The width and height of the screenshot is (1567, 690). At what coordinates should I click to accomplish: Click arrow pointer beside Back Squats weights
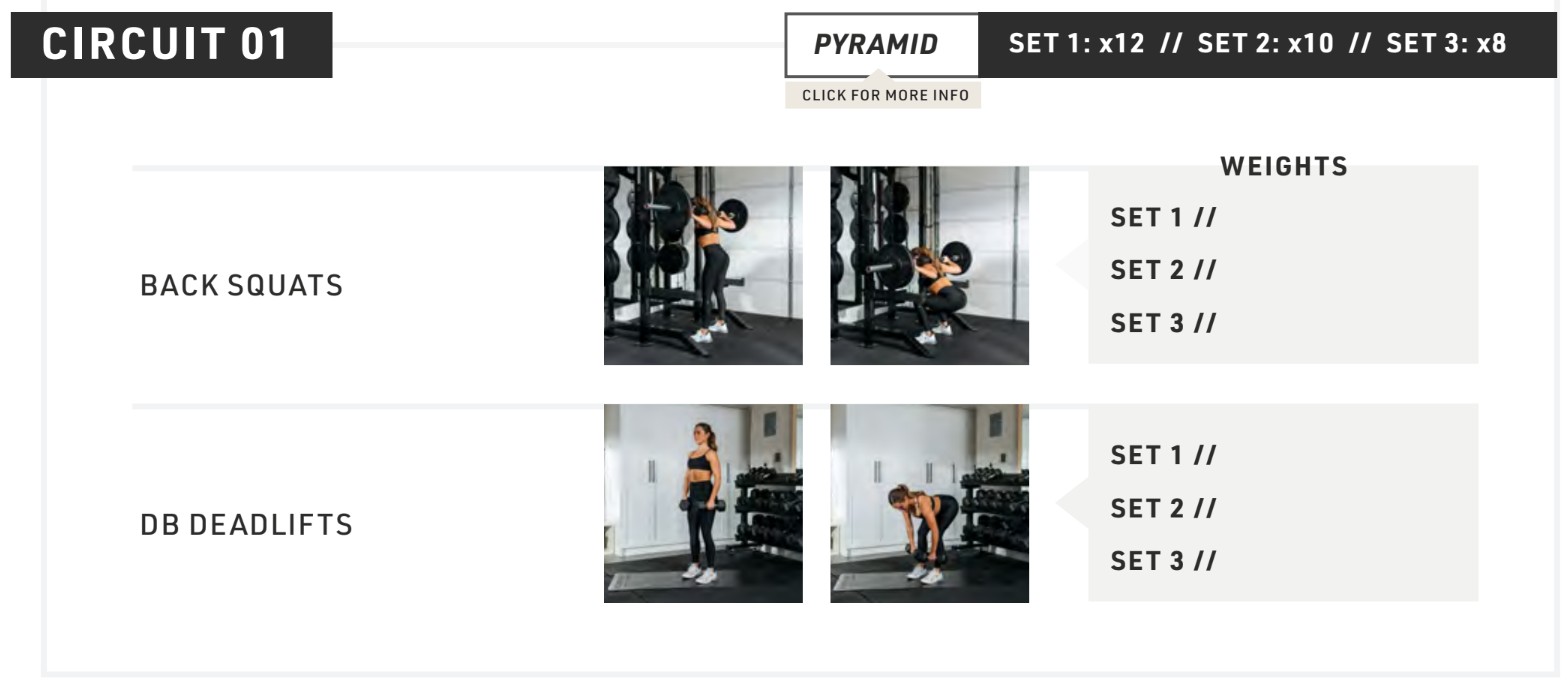tap(1073, 265)
